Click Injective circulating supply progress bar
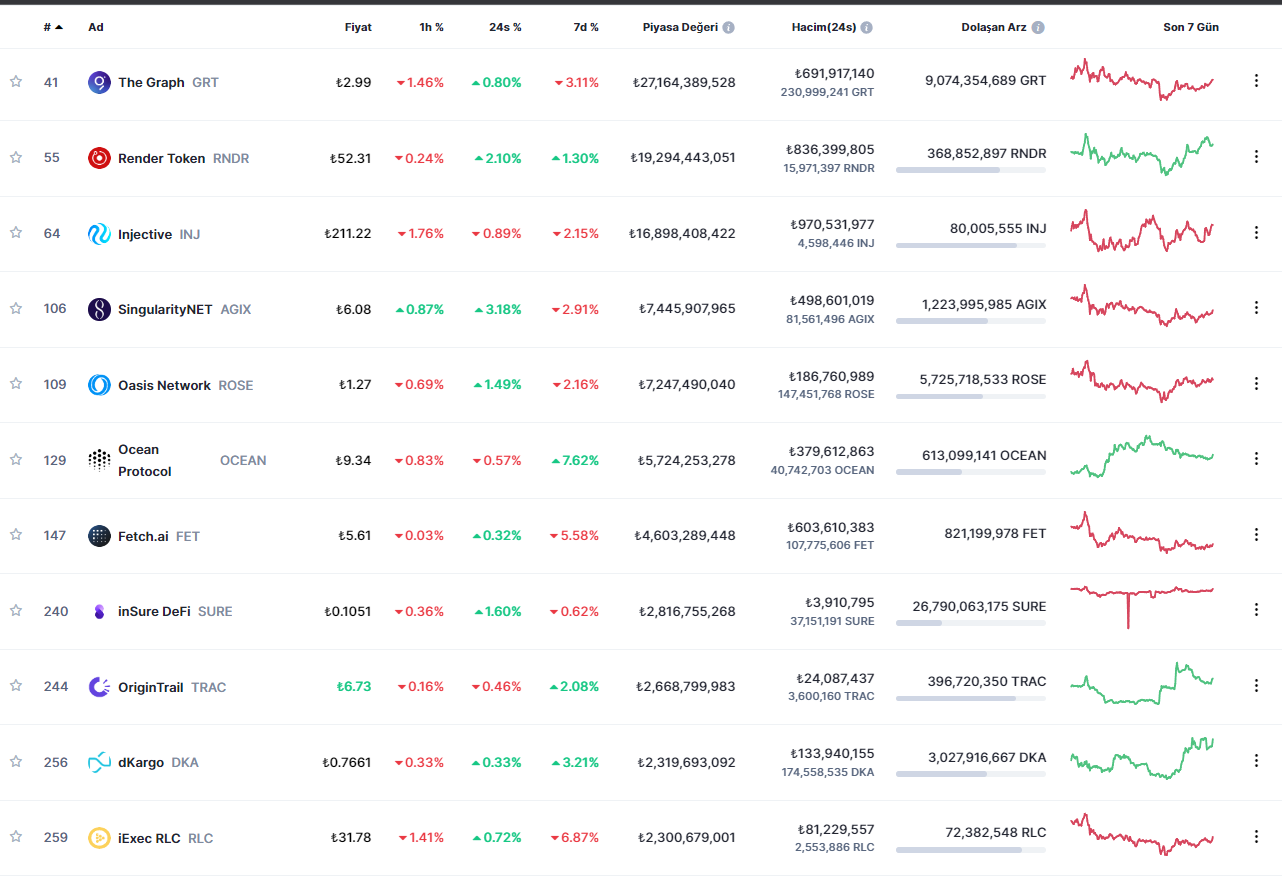Viewport: 1282px width, 888px height. pos(970,245)
